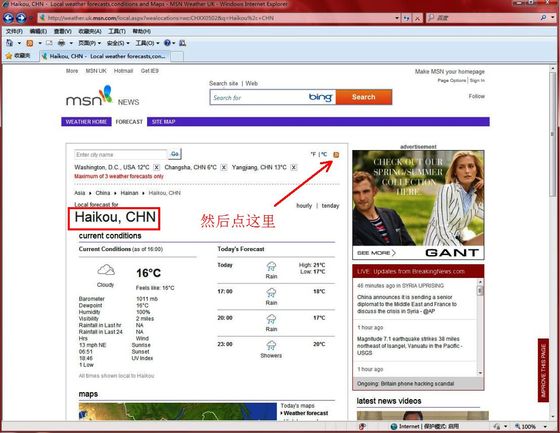The width and height of the screenshot is (560, 433).
Task: Open the zoom level 100% dropdown
Action: (545, 427)
